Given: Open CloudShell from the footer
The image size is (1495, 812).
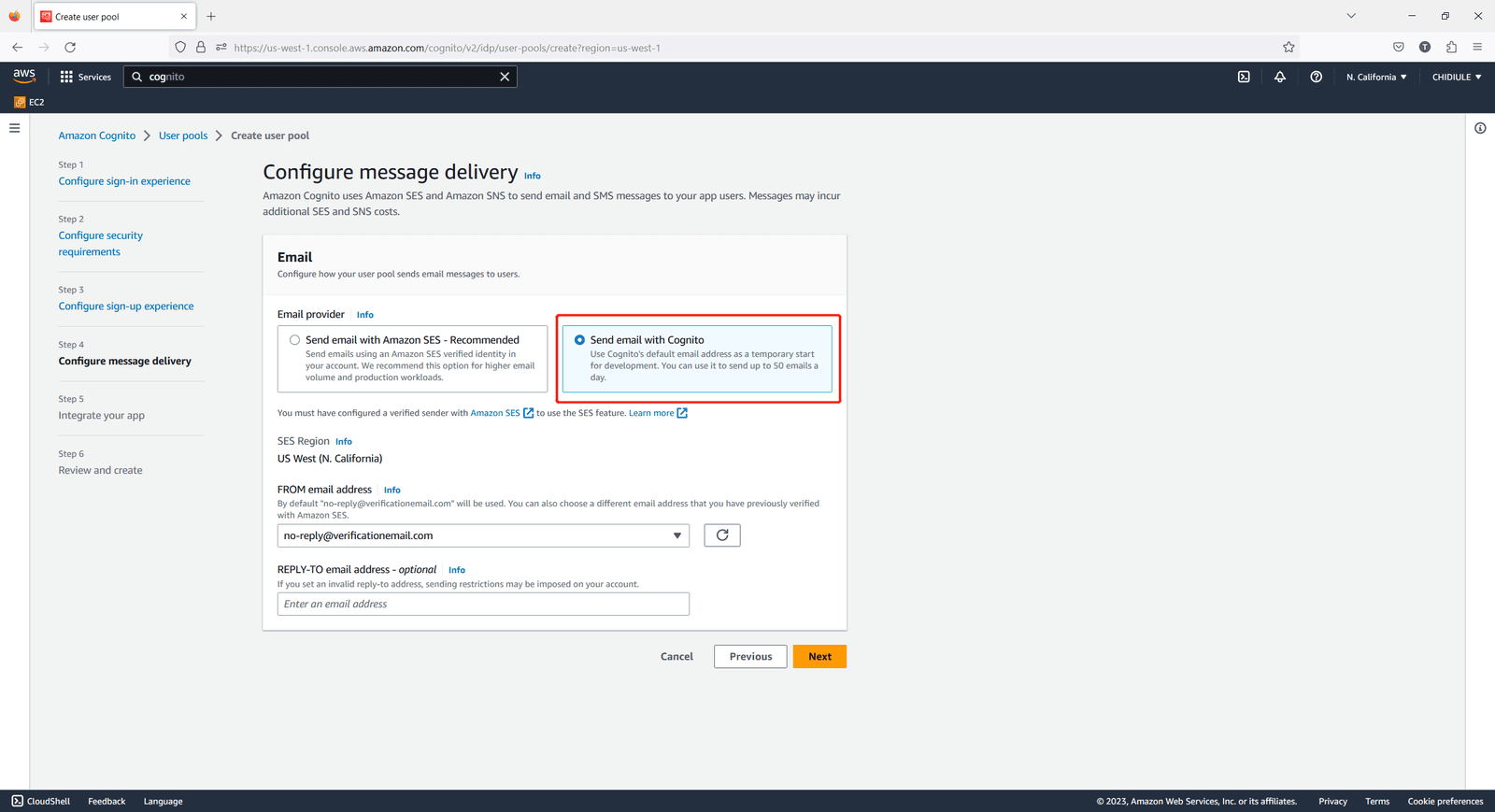Looking at the screenshot, I should 41,801.
